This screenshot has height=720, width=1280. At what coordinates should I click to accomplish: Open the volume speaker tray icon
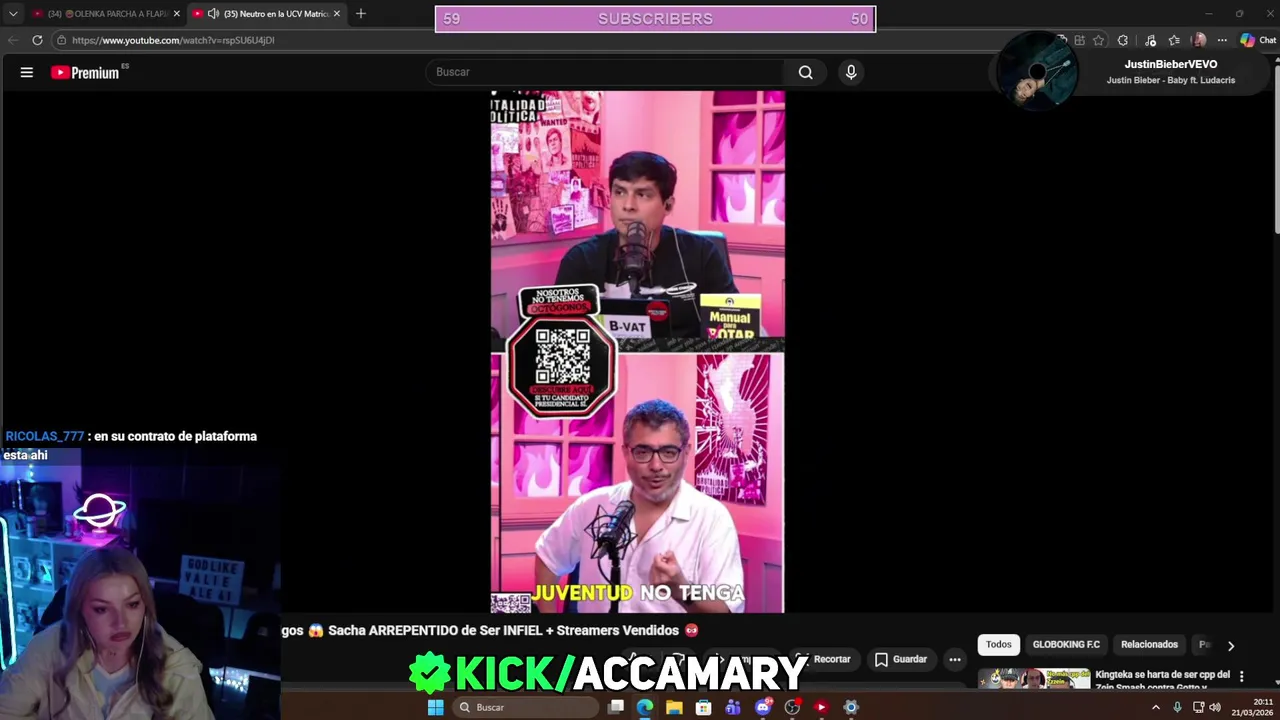(x=1215, y=707)
